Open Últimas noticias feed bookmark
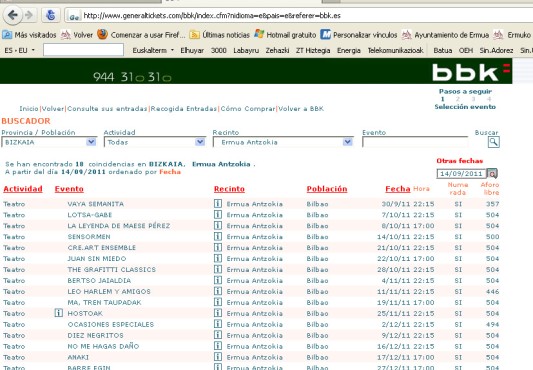Image resolution: width=533 pixels, height=370 pixels. coord(220,35)
